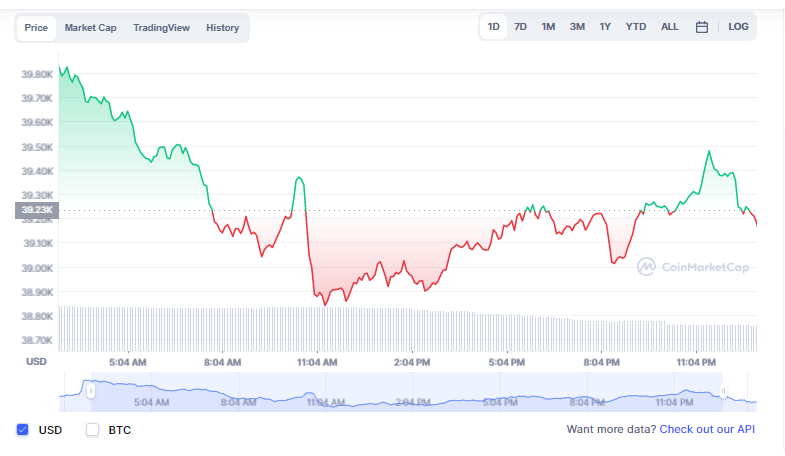785x456 pixels.
Task: Click the 5:04 PM x-axis label
Action: coord(507,362)
